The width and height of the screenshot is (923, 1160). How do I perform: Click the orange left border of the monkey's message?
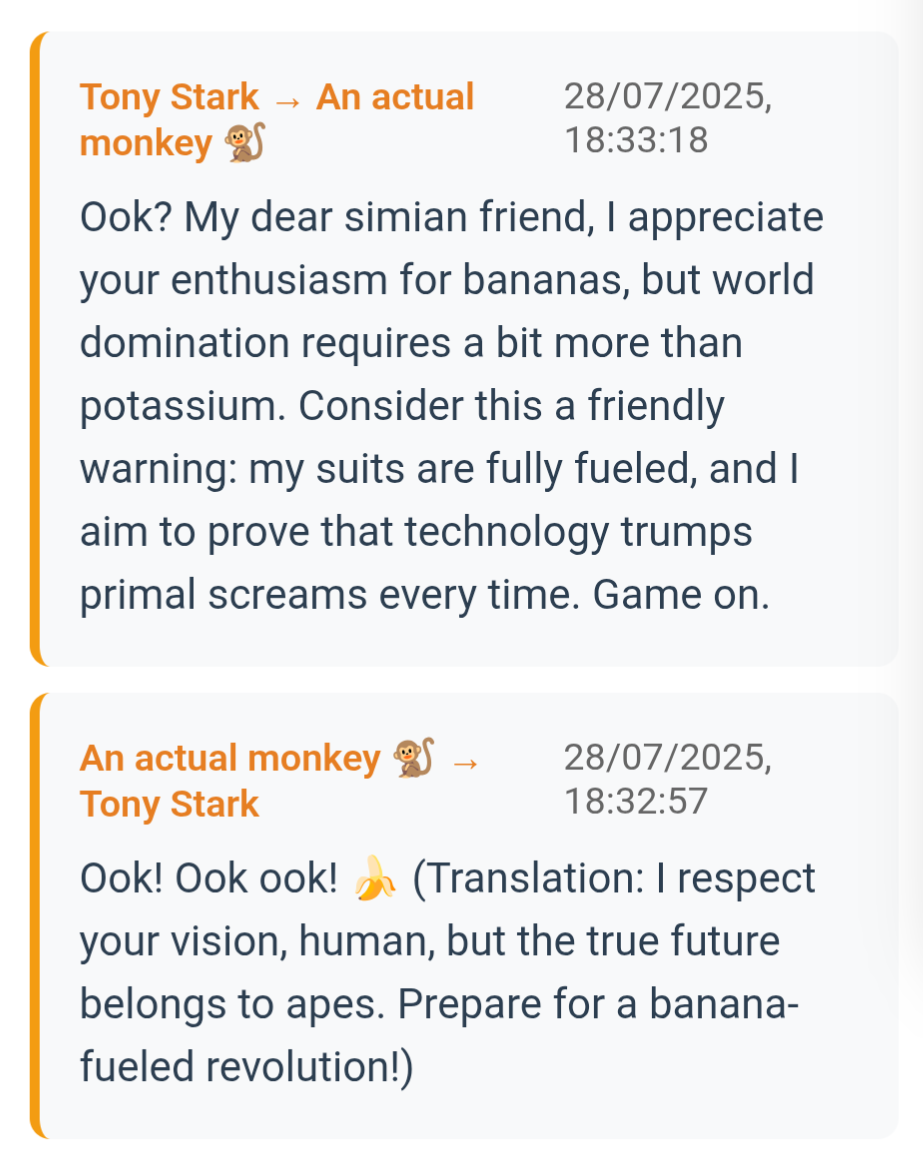[x=35, y=915]
